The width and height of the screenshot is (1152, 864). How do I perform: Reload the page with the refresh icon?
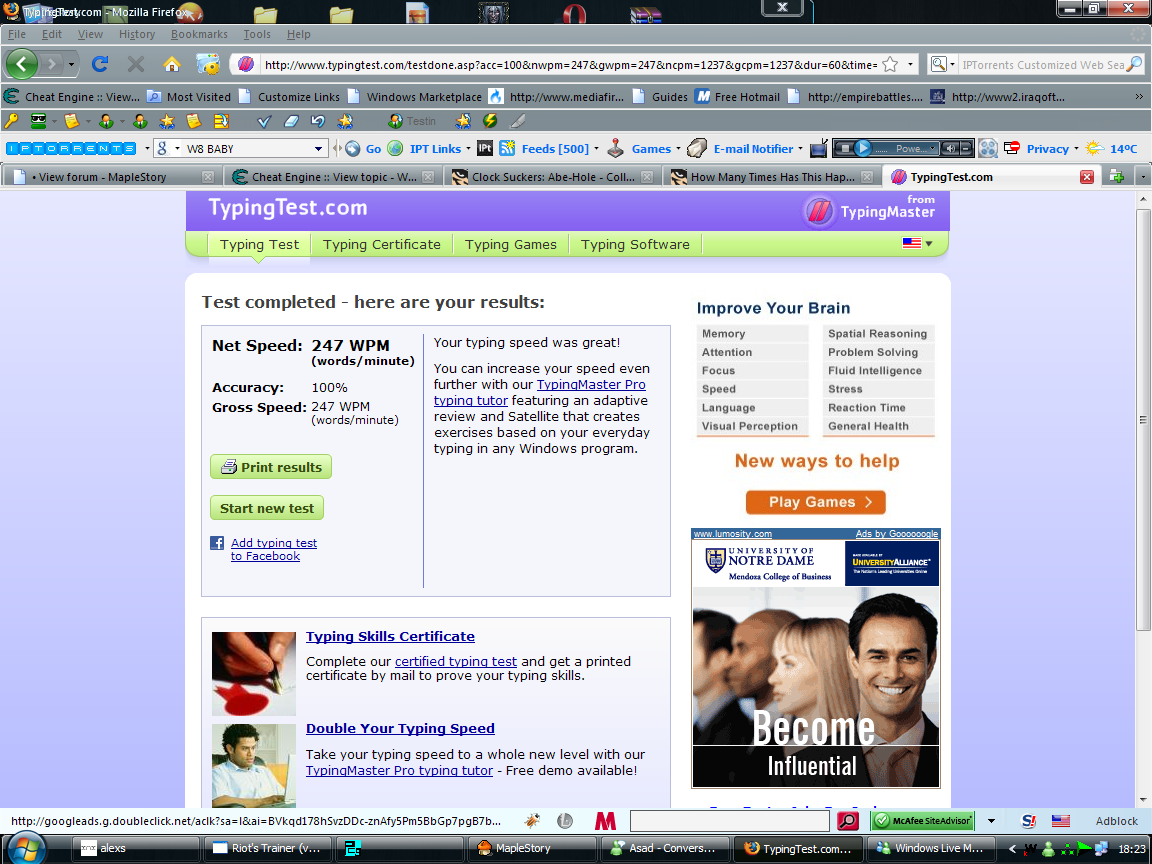pyautogui.click(x=100, y=65)
